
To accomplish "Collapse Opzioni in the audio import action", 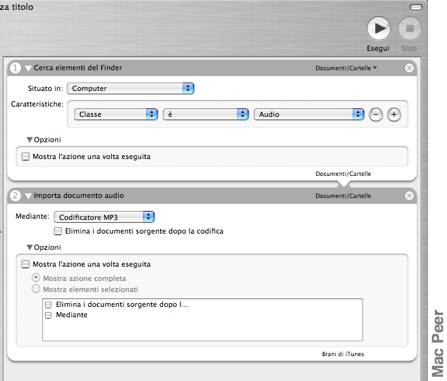I will [30, 247].
